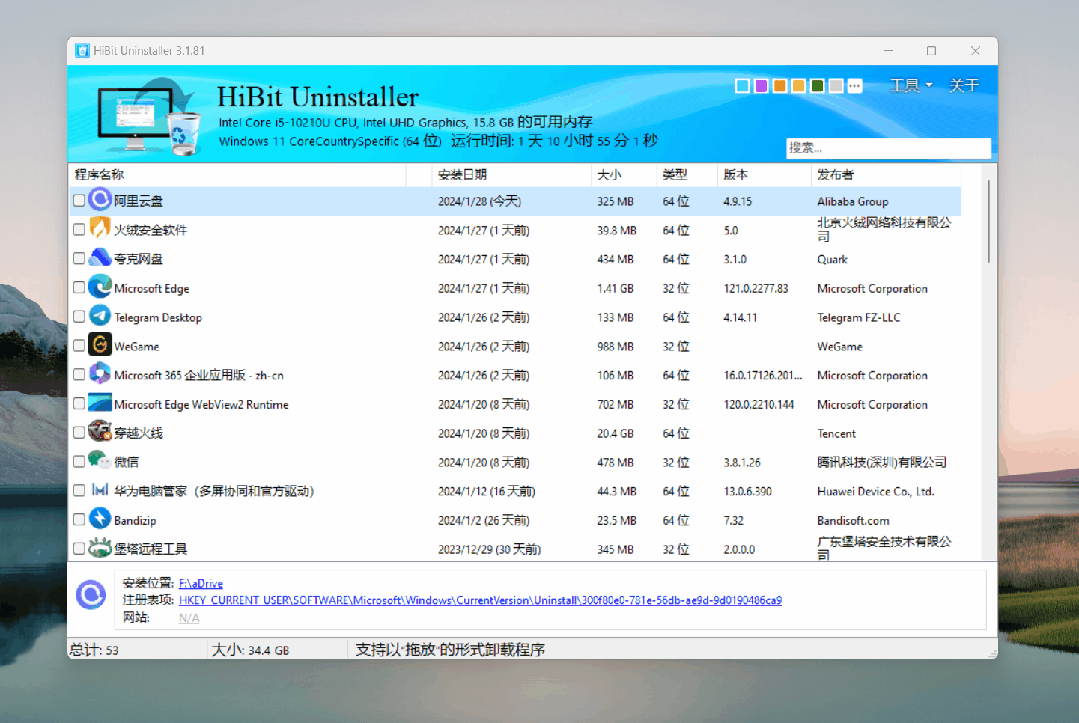Viewport: 1079px width, 723px height.
Task: Click the 大小: 34.4 GB status entry
Action: point(250,650)
